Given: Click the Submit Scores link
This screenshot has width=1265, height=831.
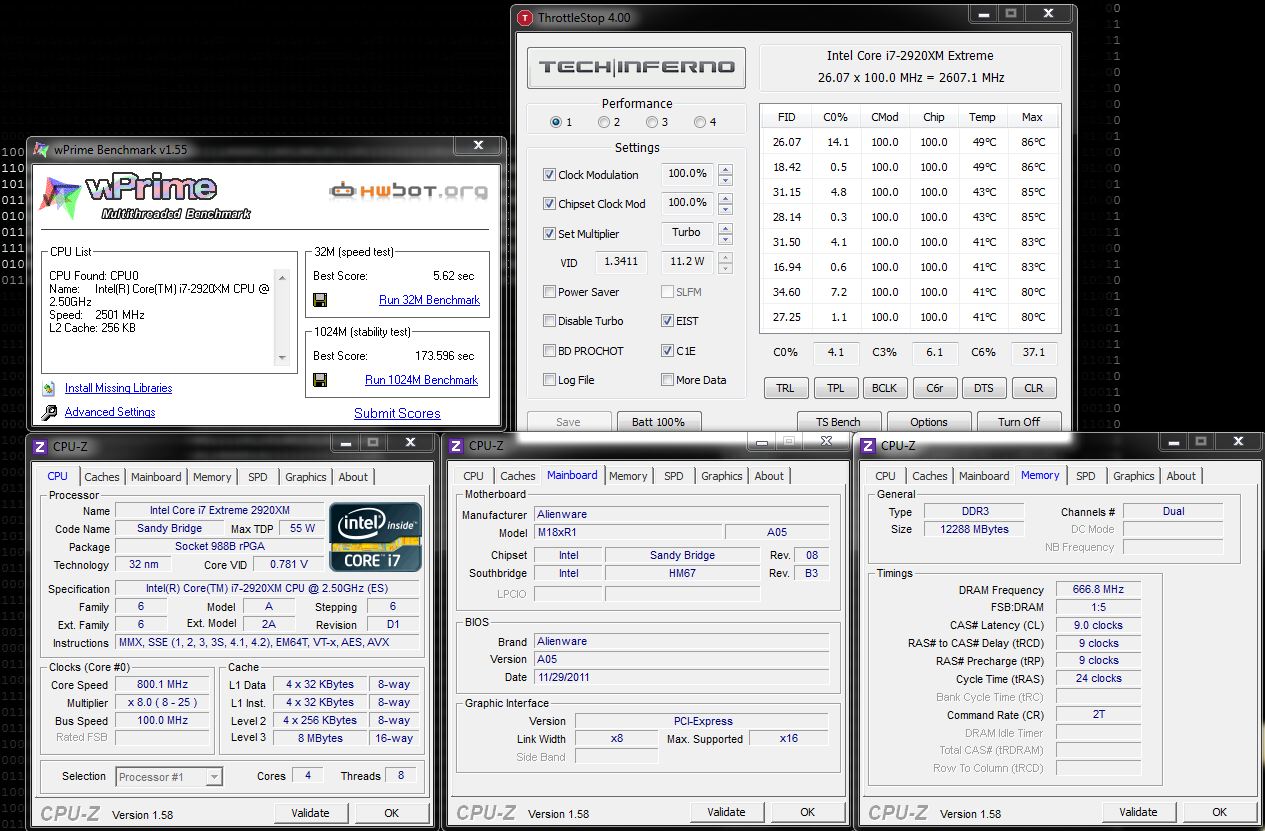Looking at the screenshot, I should (x=397, y=413).
